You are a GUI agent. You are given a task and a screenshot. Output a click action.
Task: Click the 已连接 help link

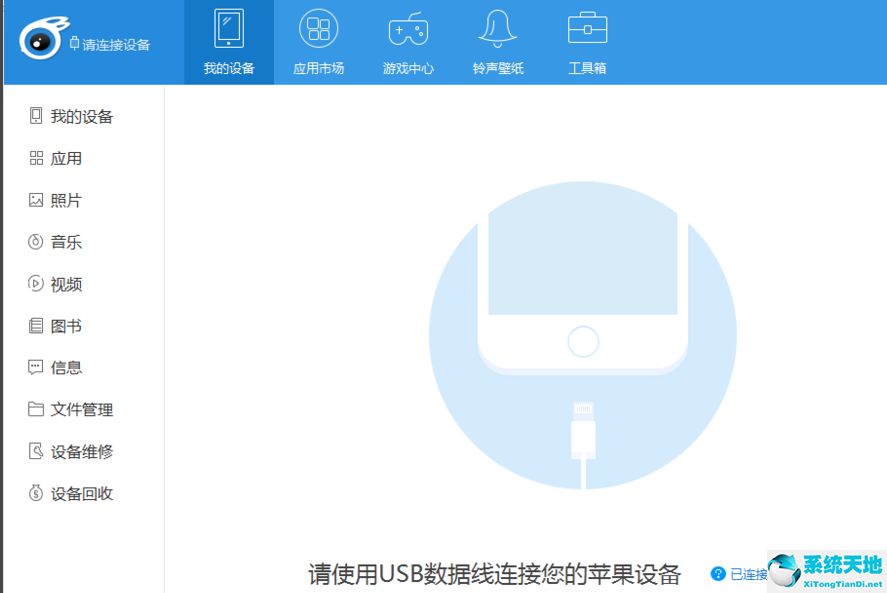click(748, 574)
